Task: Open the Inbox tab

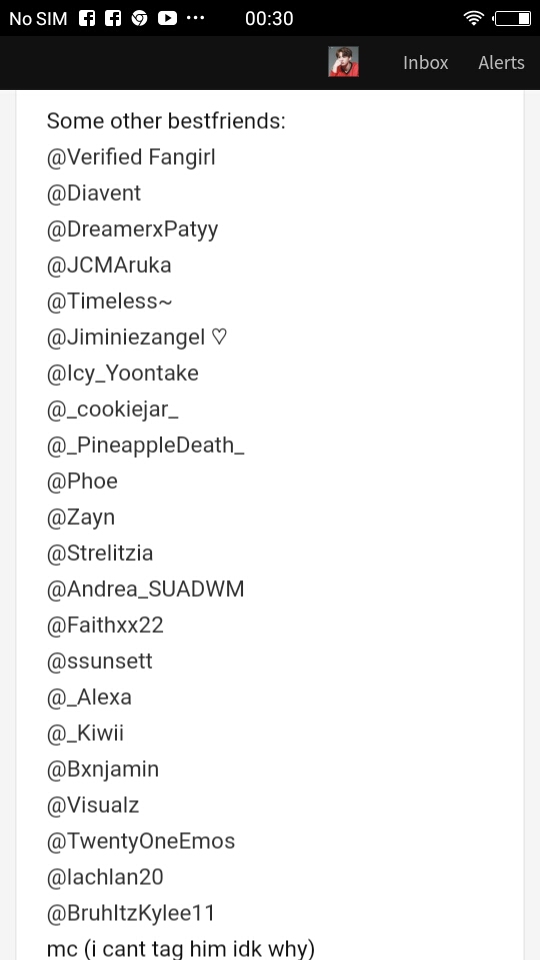Action: pos(426,62)
